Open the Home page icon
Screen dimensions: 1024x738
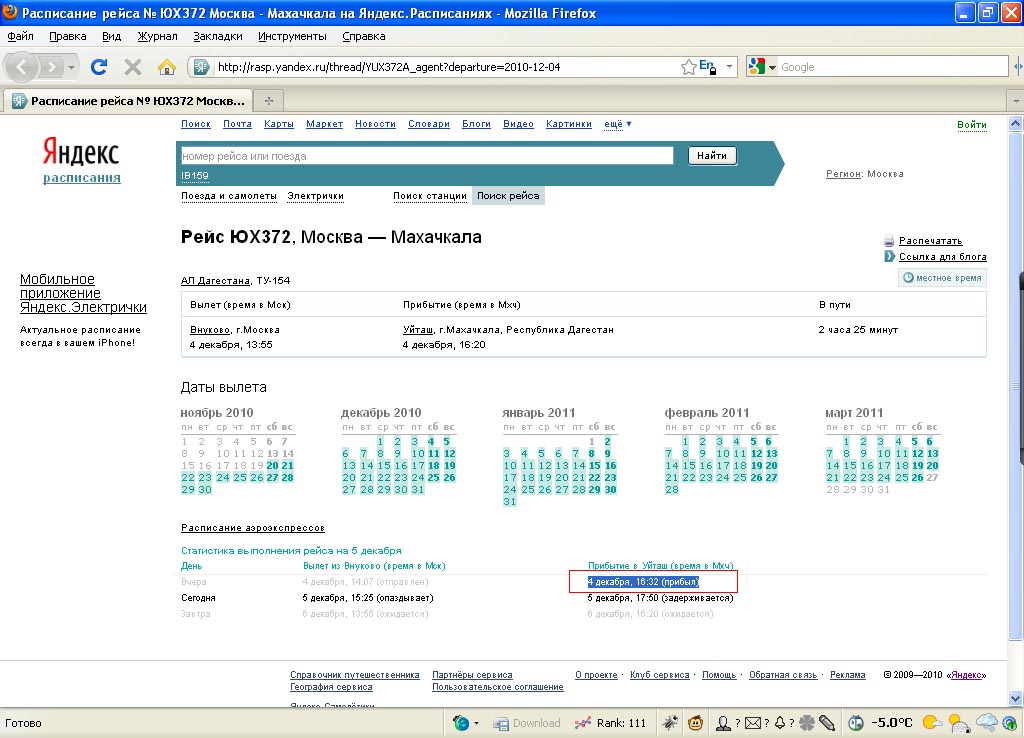click(167, 67)
